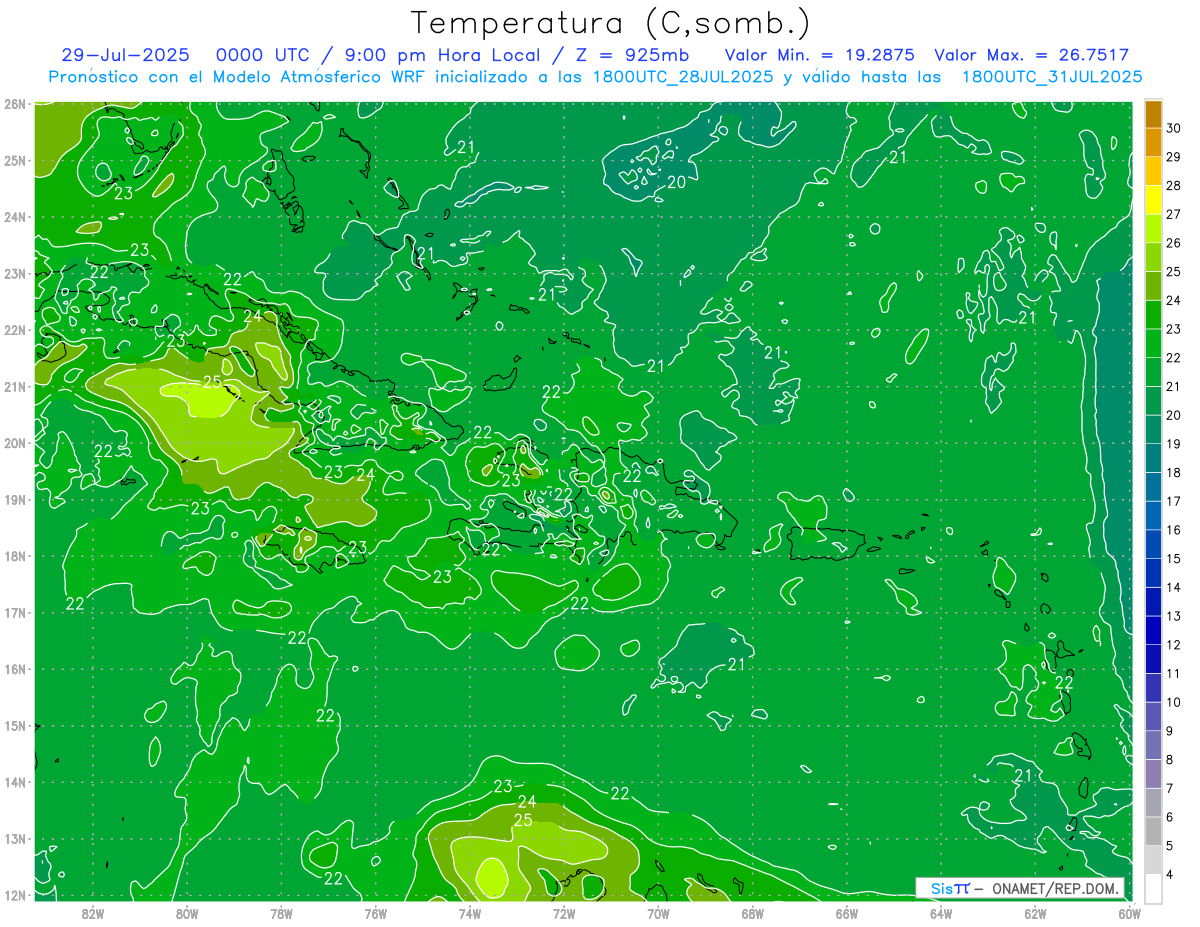Click the orange colorbar swatch between 29 and 30
This screenshot has height=927, width=1200.
(x=1153, y=142)
